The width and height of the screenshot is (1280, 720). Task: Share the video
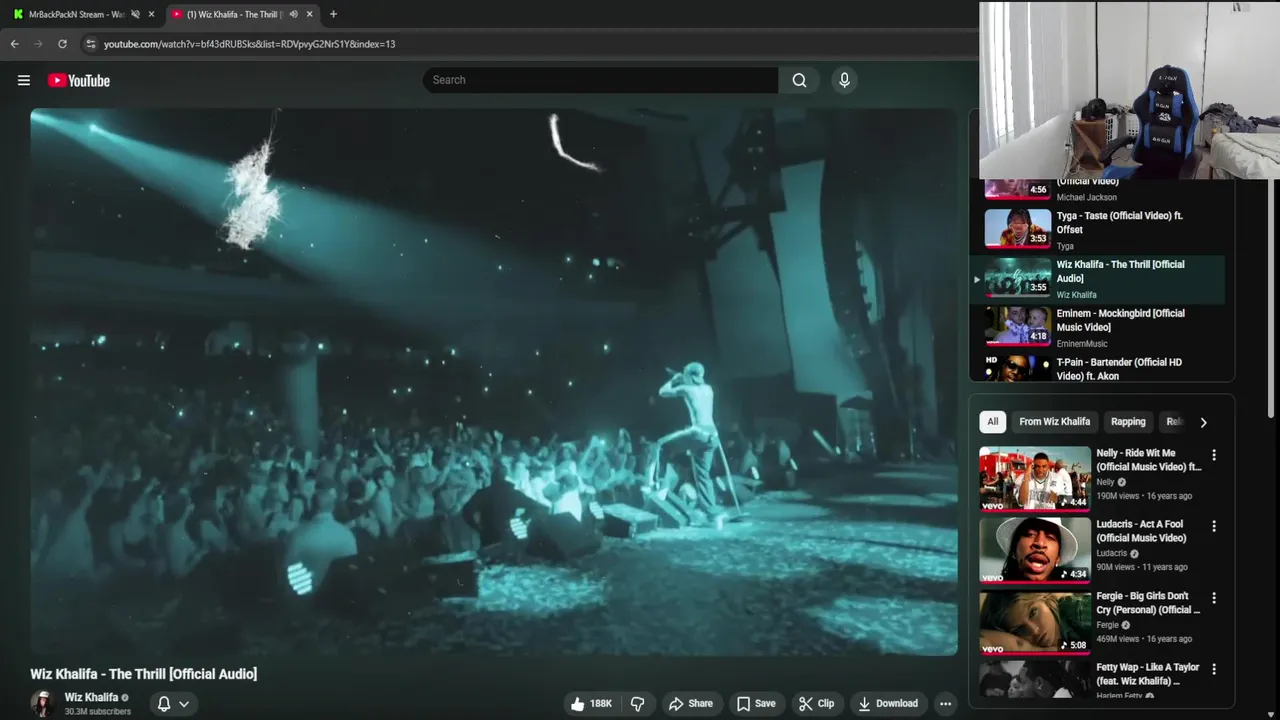coord(690,704)
